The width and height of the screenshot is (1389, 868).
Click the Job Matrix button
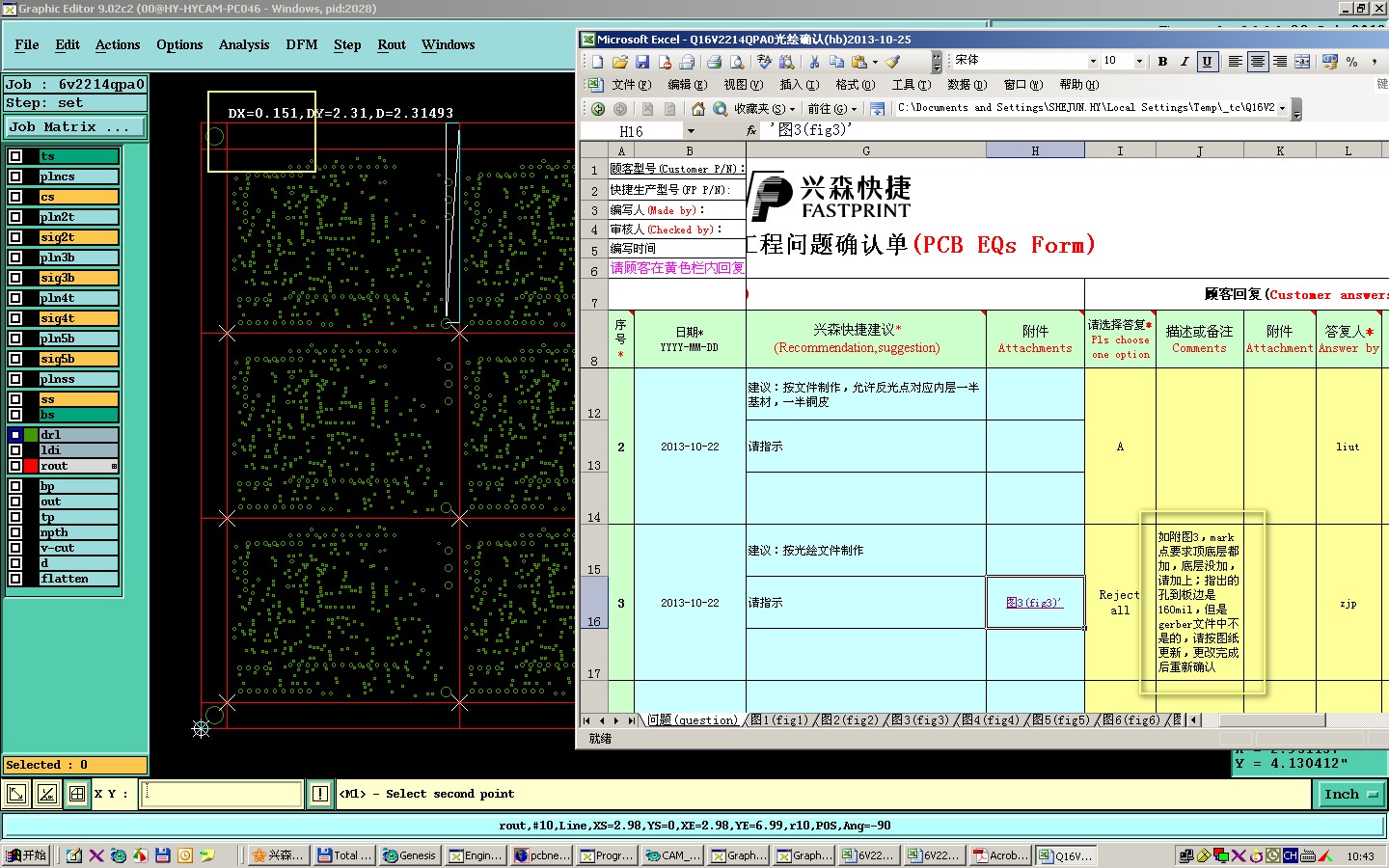point(74,126)
